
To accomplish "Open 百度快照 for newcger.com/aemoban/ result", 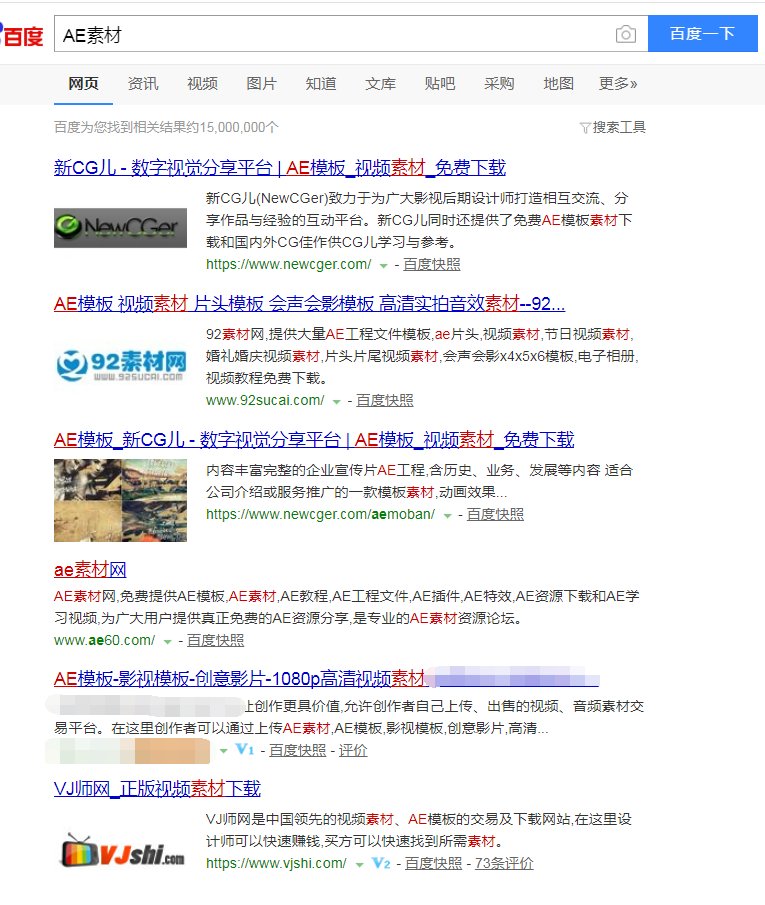I will coord(495,514).
